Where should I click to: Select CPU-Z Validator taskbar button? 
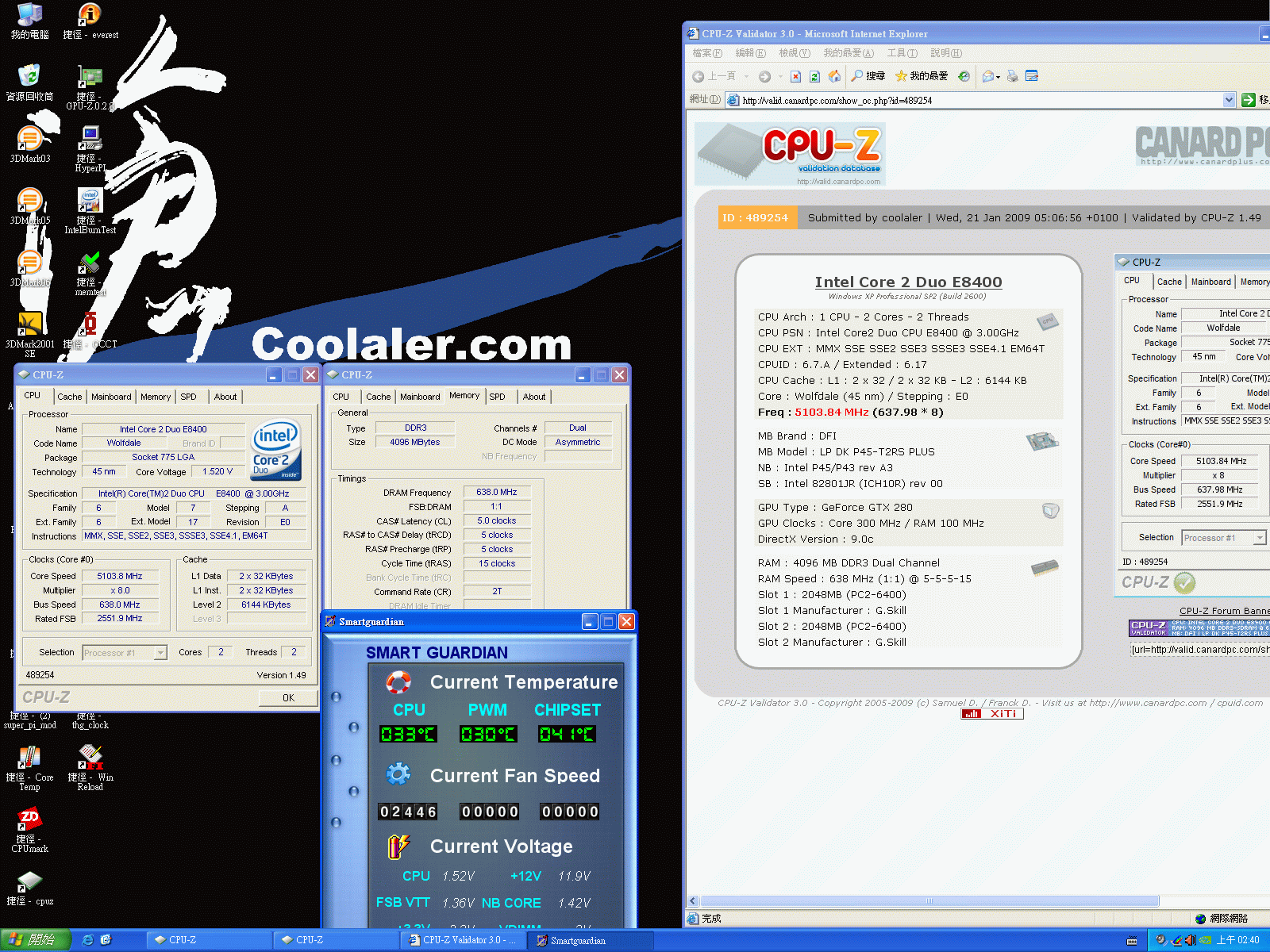coord(464,940)
